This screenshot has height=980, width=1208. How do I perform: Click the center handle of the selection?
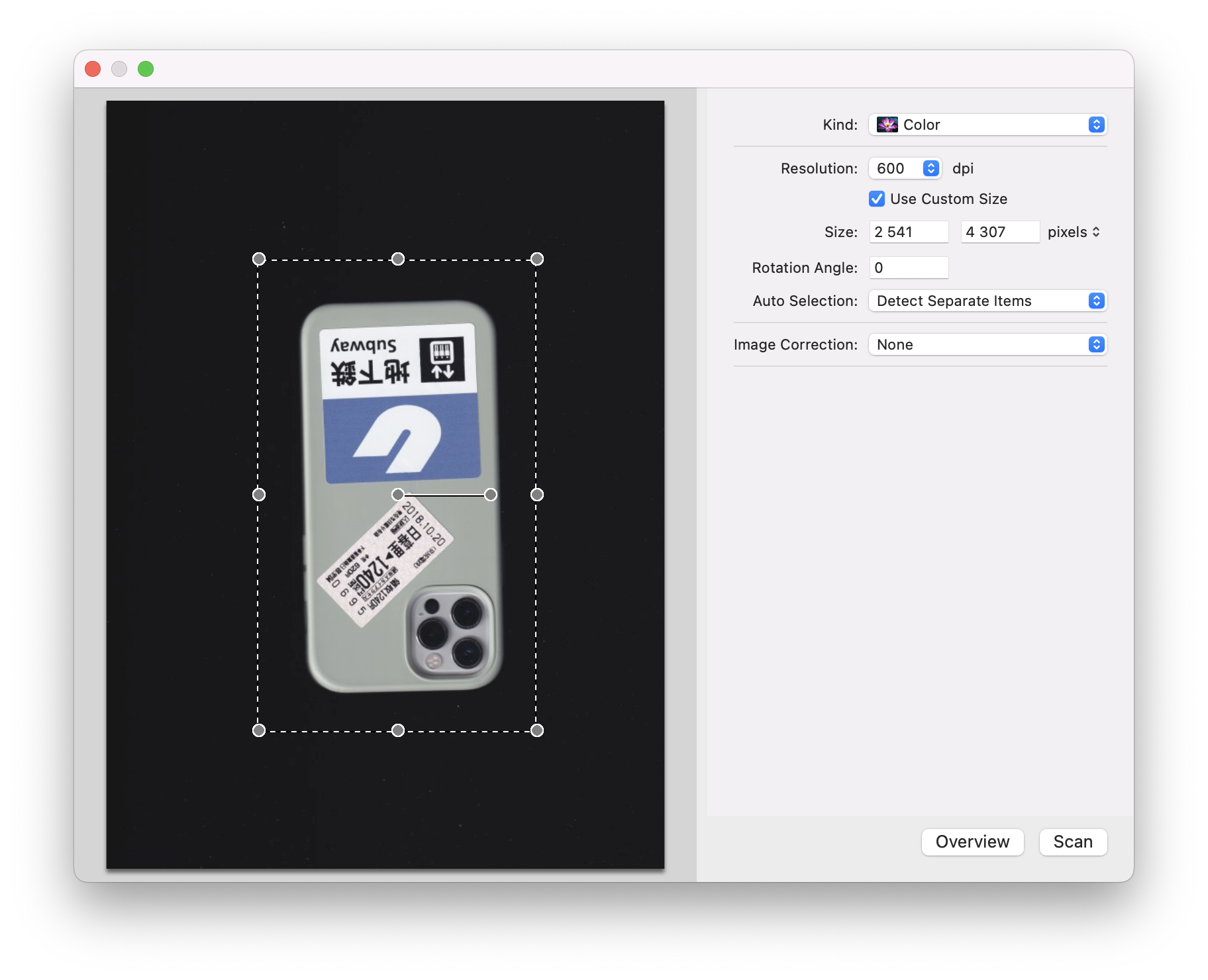click(x=398, y=495)
